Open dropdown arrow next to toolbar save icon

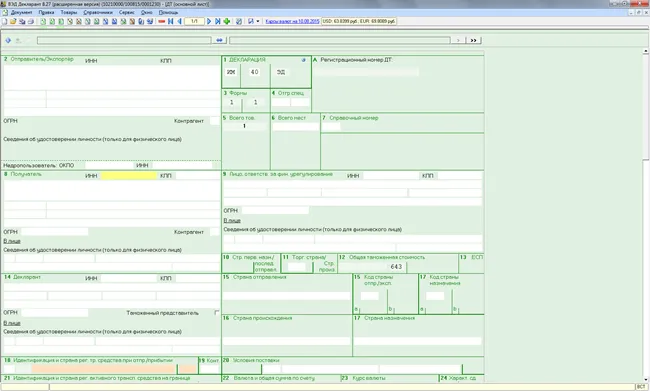(258, 21)
